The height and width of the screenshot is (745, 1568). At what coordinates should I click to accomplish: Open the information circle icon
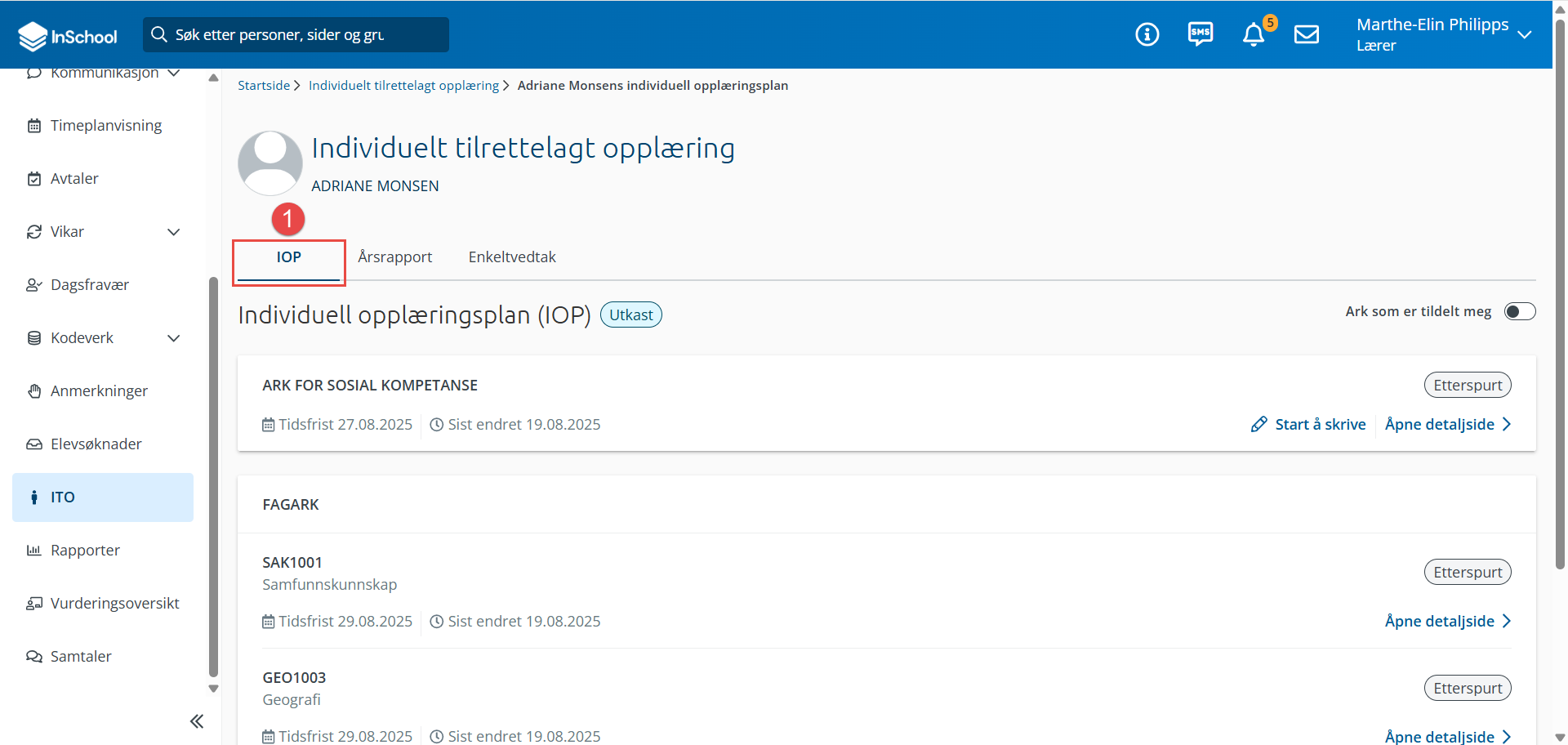pos(1147,34)
